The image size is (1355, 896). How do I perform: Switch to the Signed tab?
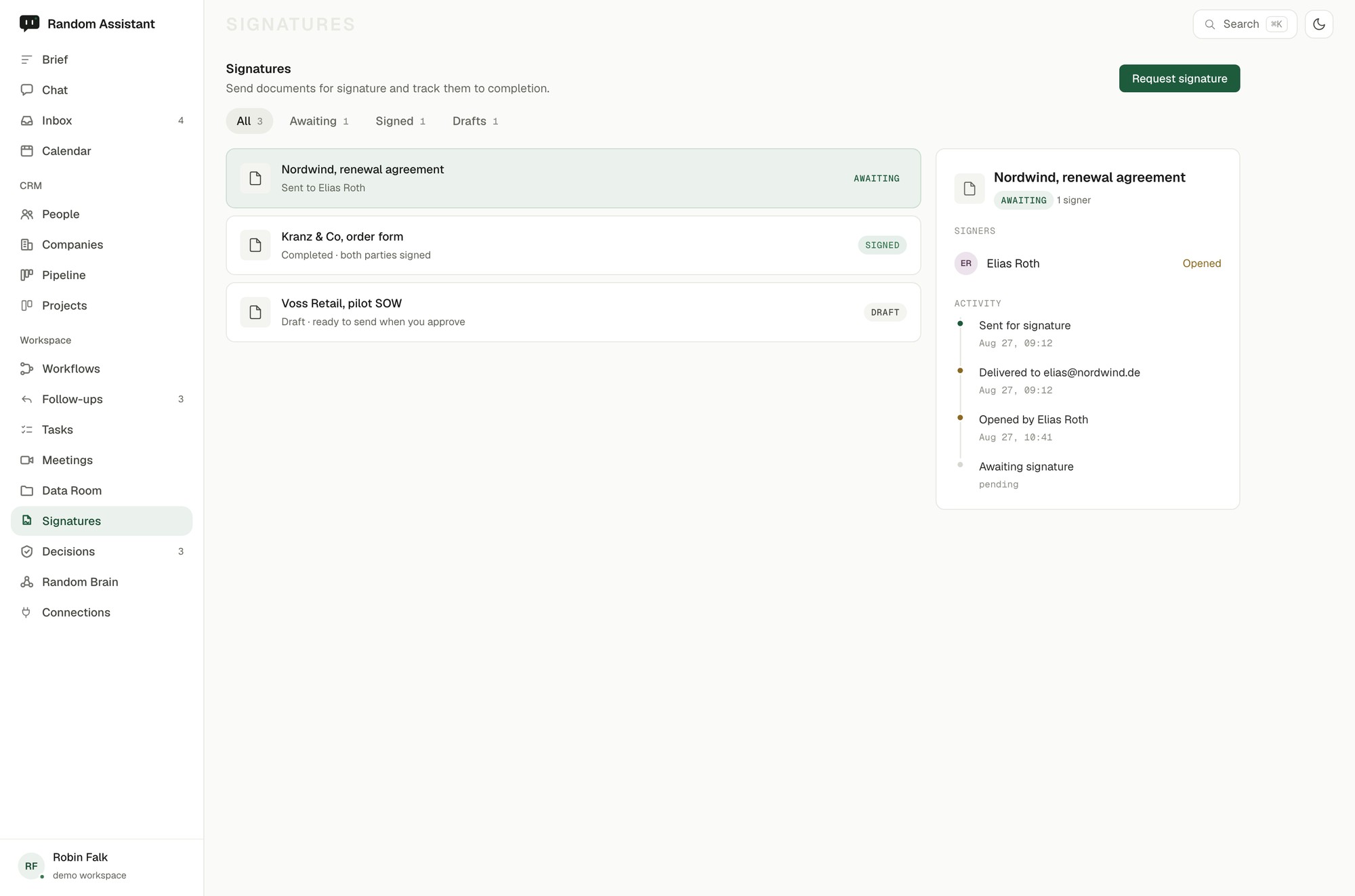click(400, 121)
